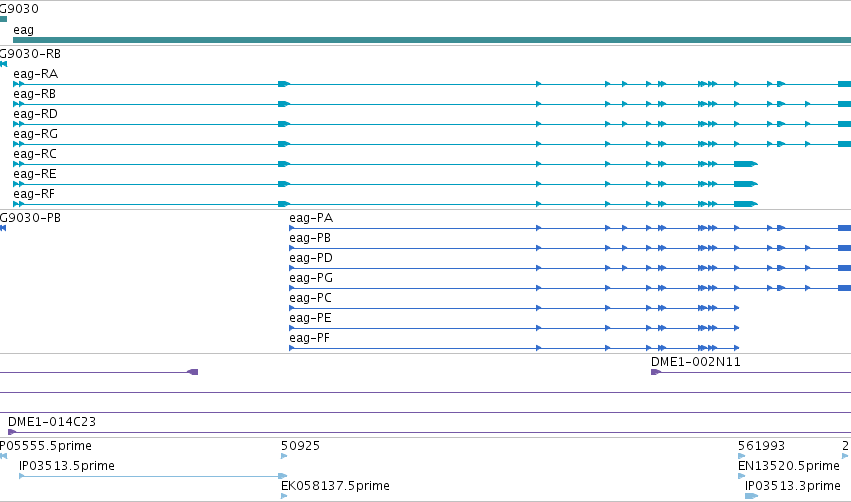The image size is (851, 502).
Task: Select the eag-RG transcript label
Action: click(x=35, y=134)
